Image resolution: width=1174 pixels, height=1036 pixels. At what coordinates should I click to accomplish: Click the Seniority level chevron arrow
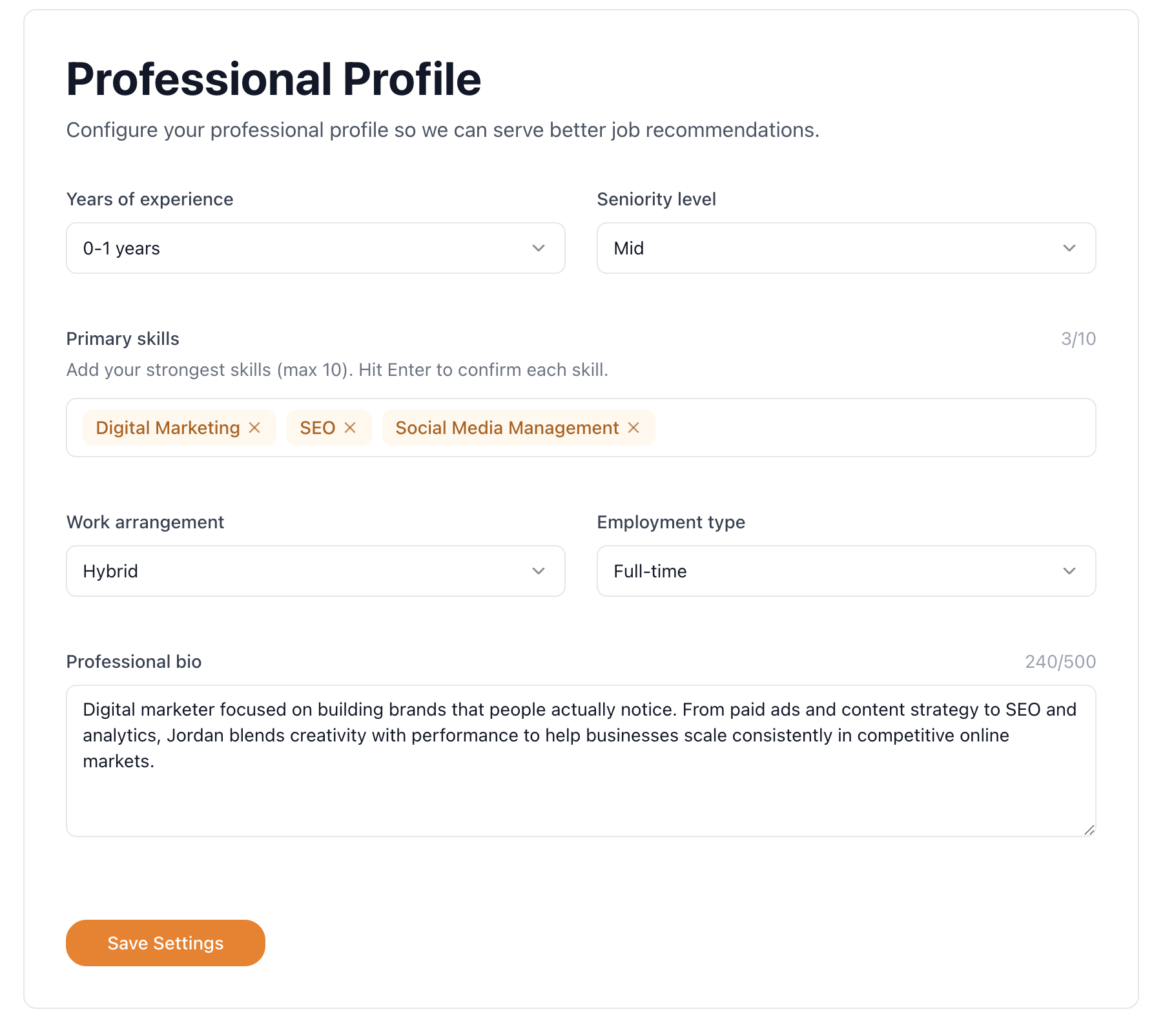[x=1069, y=248]
